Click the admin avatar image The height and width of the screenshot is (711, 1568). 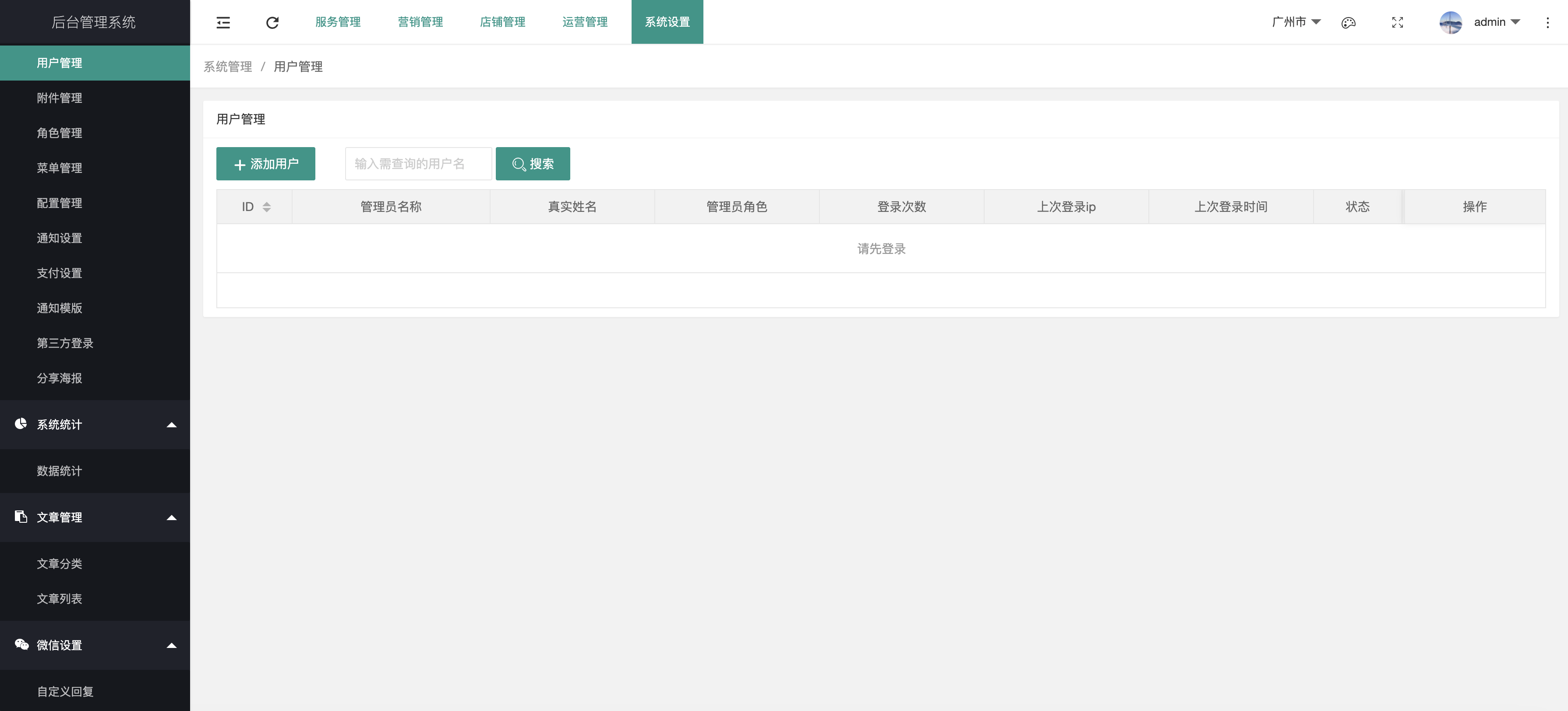tap(1451, 22)
